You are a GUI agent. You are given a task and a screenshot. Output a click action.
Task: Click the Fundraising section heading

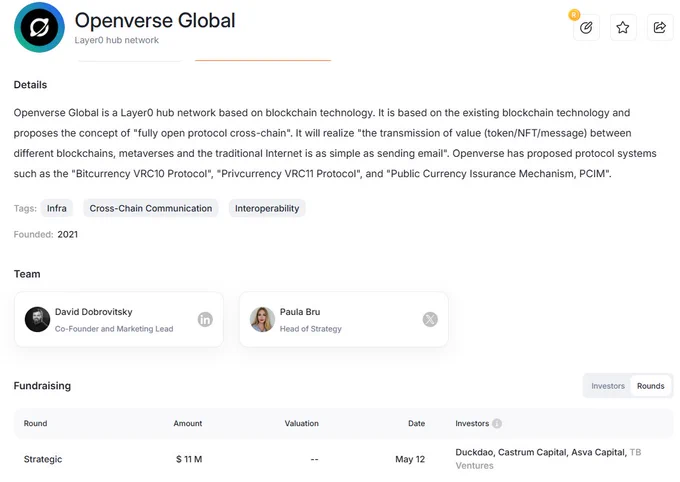point(42,386)
